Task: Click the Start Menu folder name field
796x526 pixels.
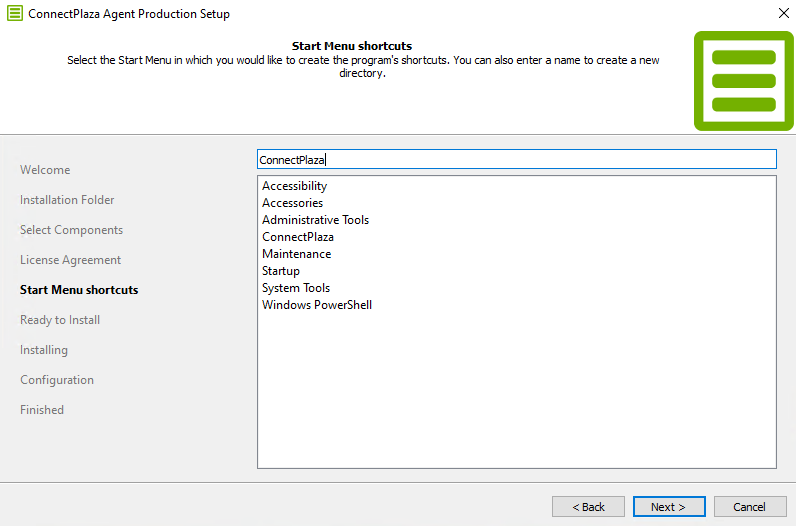Action: [517, 159]
